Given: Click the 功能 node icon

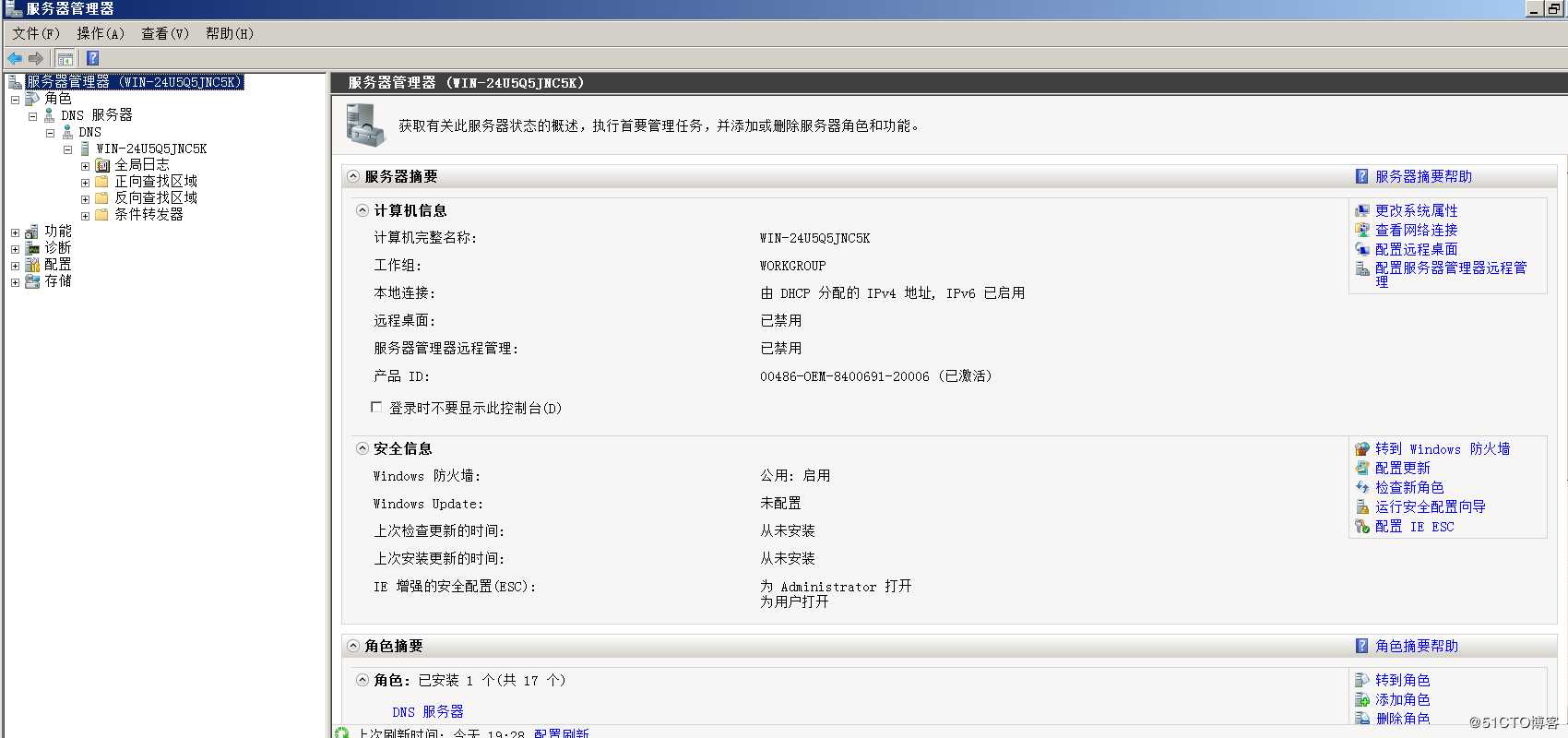Looking at the screenshot, I should pos(32,232).
